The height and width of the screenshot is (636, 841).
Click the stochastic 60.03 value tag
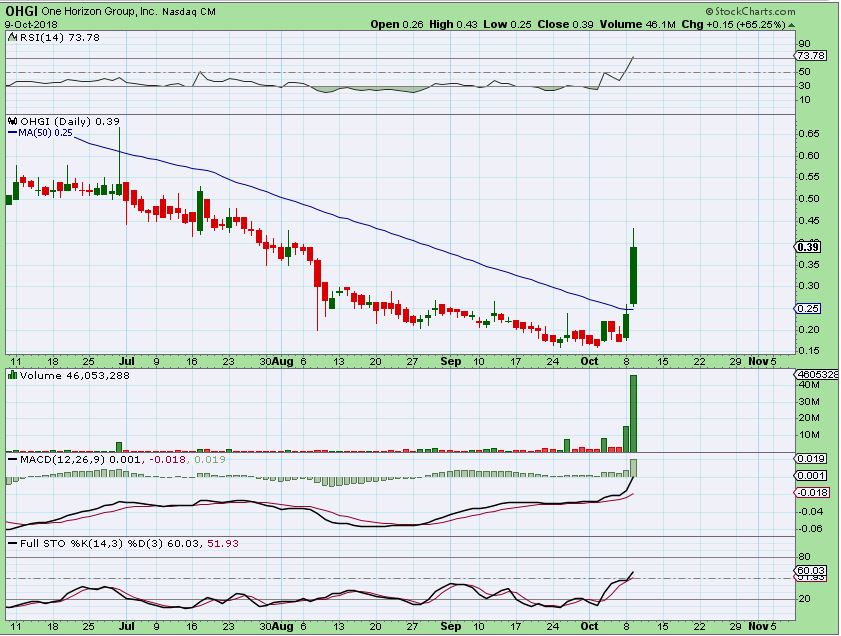click(810, 571)
